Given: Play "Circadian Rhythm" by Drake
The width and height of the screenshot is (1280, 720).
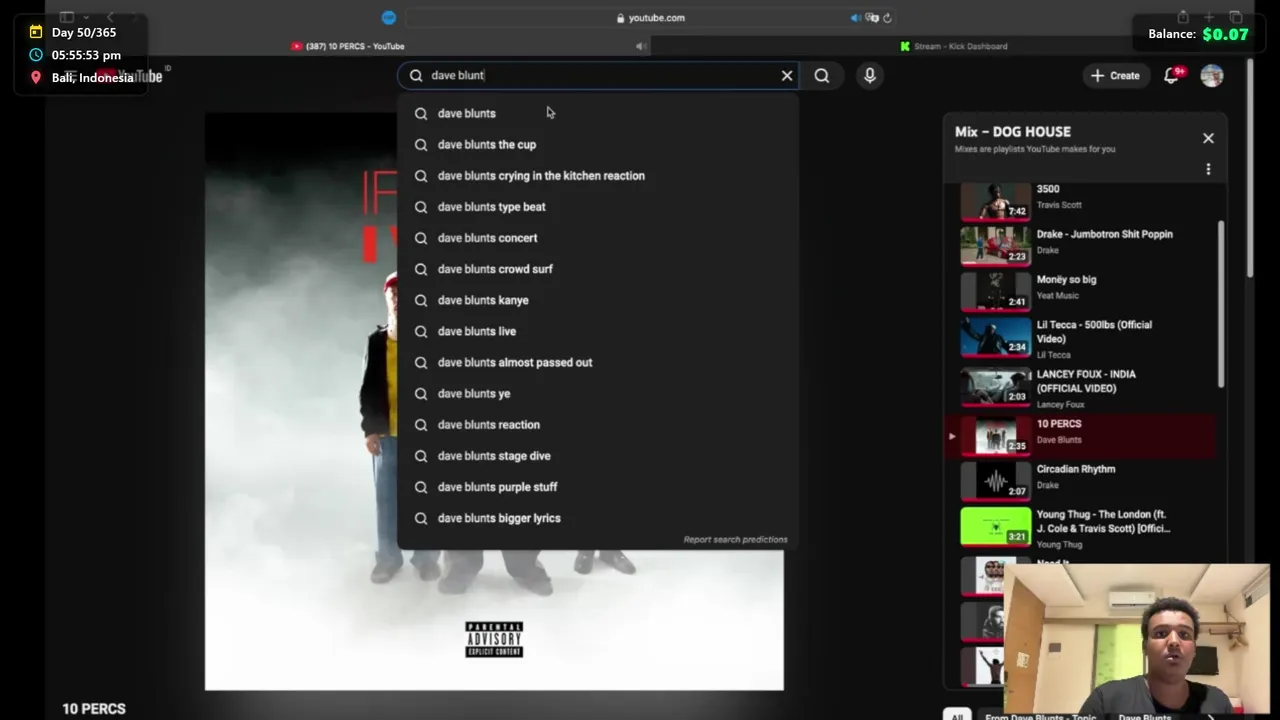Looking at the screenshot, I should click(1080, 479).
